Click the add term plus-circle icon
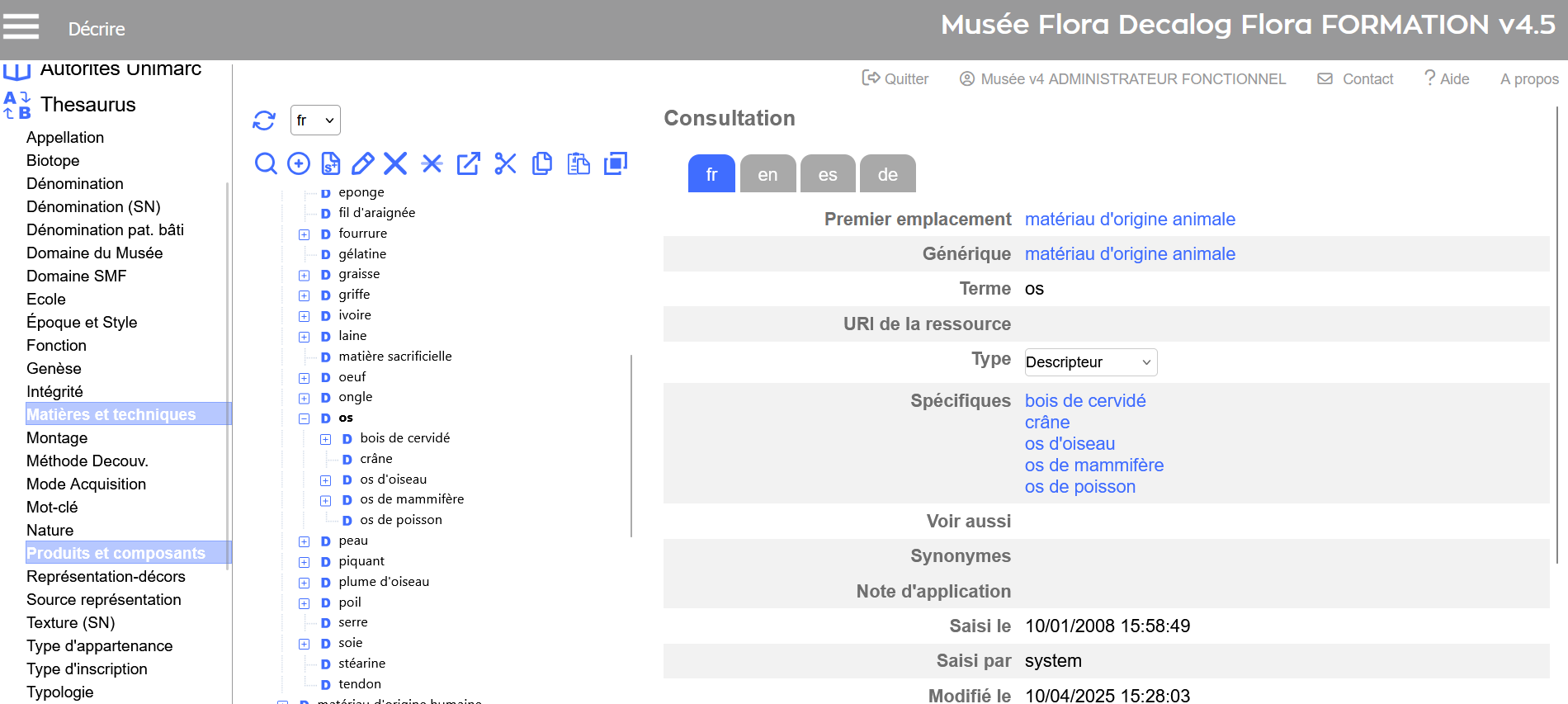Screen dimensions: 1568x704 click(x=298, y=163)
